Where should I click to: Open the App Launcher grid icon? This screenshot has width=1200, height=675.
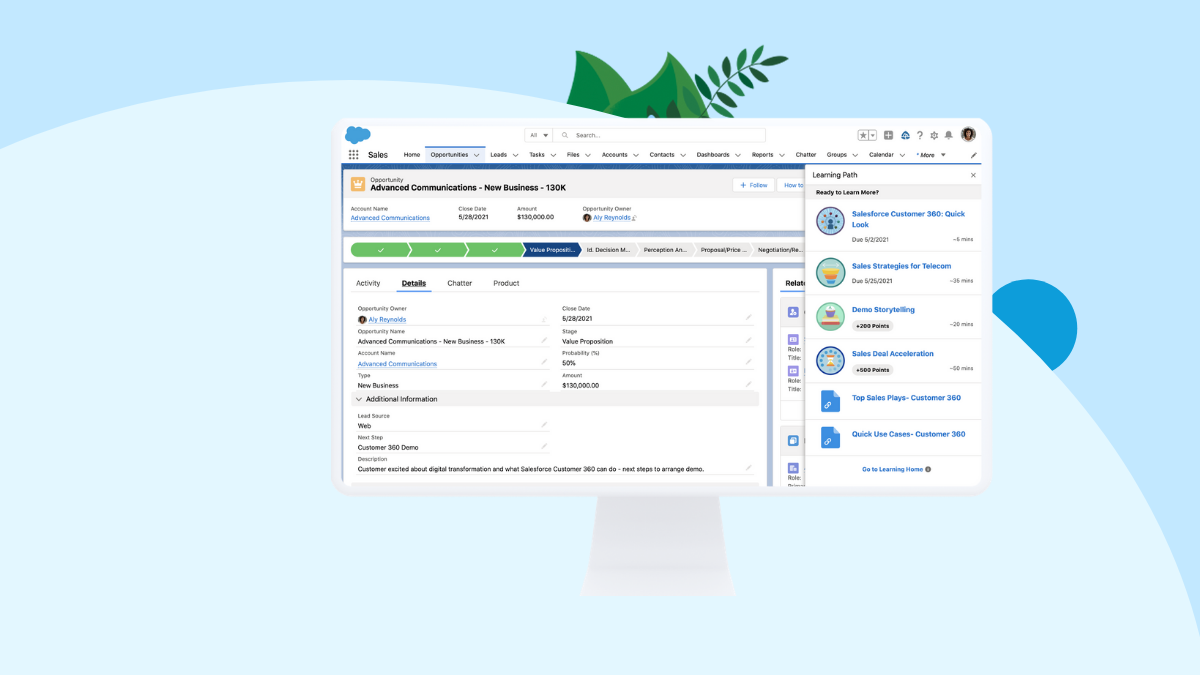point(354,155)
